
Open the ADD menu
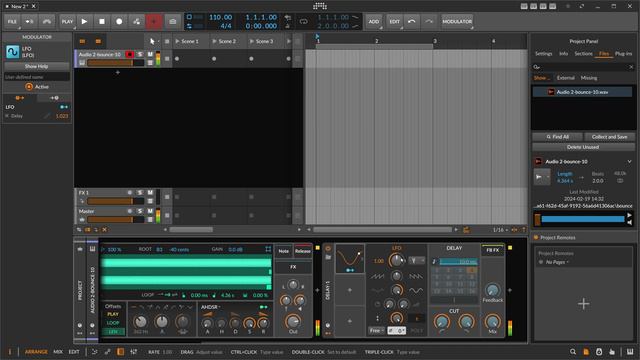(x=374, y=22)
